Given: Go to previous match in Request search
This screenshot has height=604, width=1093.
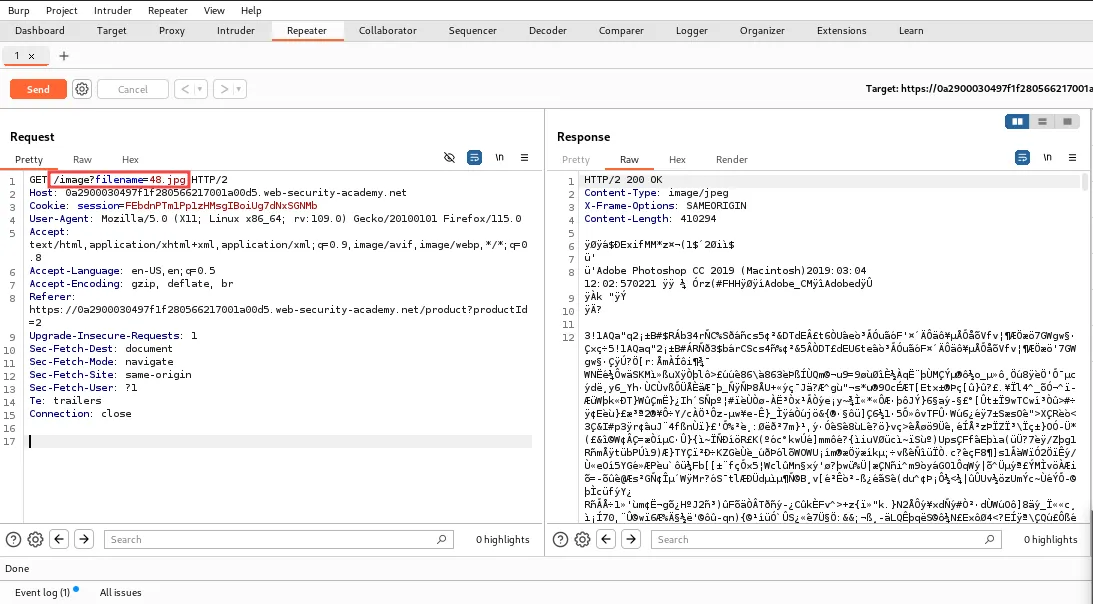Looking at the screenshot, I should click(59, 539).
